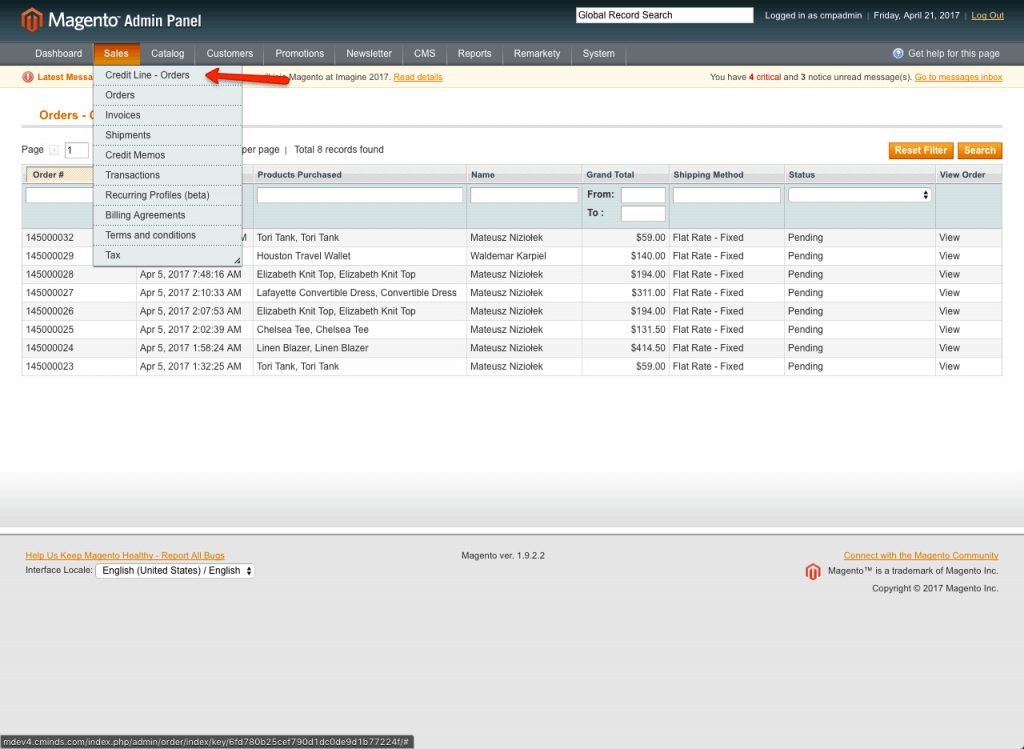
Task: Sort by the Grand Total column header
Action: (x=610, y=175)
